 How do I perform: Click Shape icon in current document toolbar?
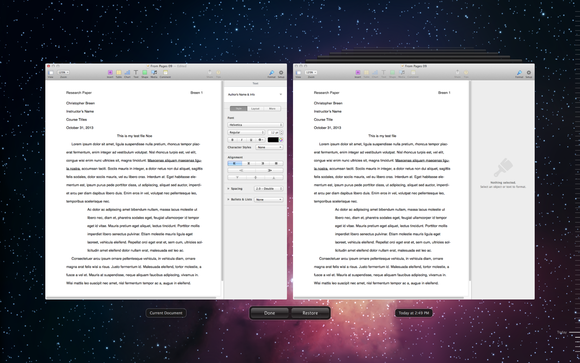pyautogui.click(x=145, y=73)
